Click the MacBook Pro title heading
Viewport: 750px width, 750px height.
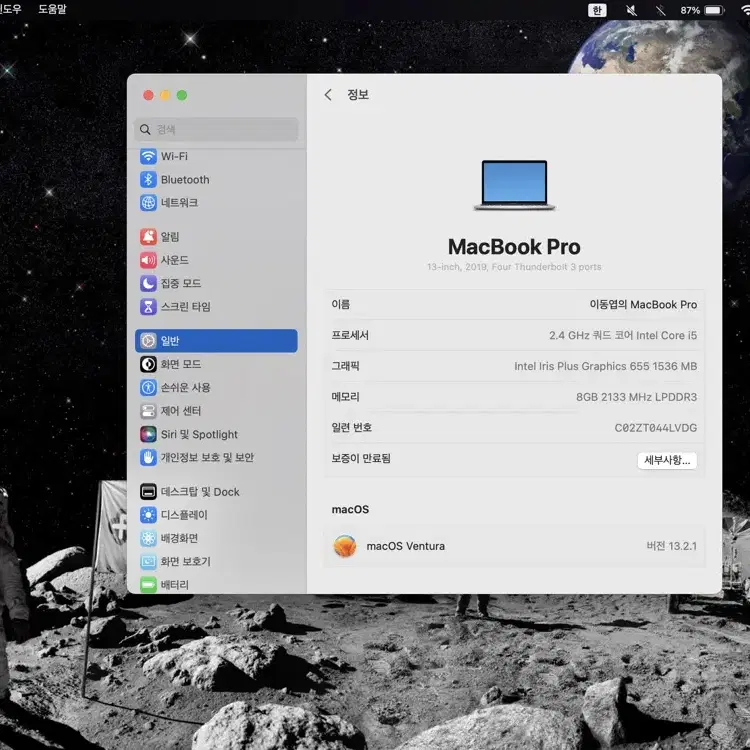[514, 247]
